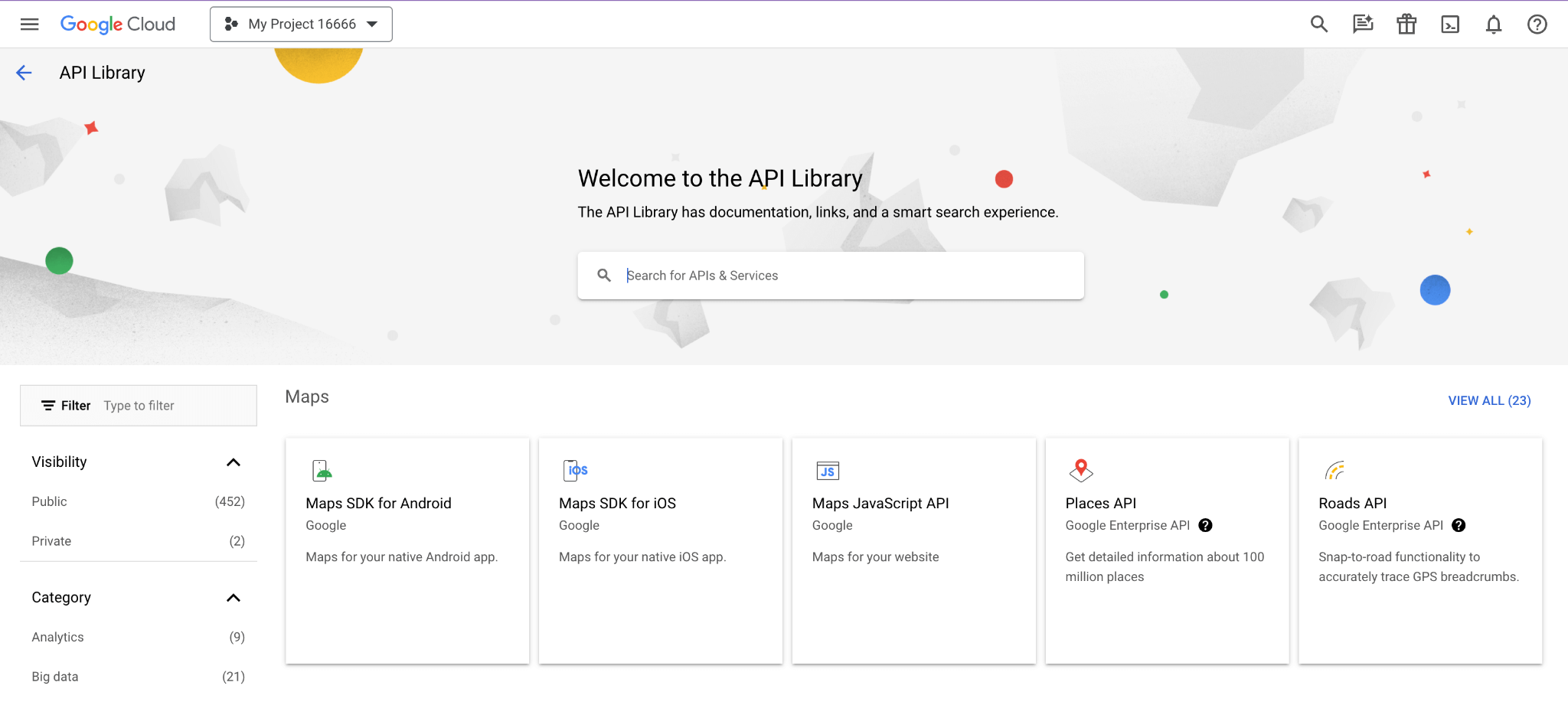Click the Android icon on Maps SDK card
This screenshot has height=705, width=1568.
pyautogui.click(x=322, y=470)
